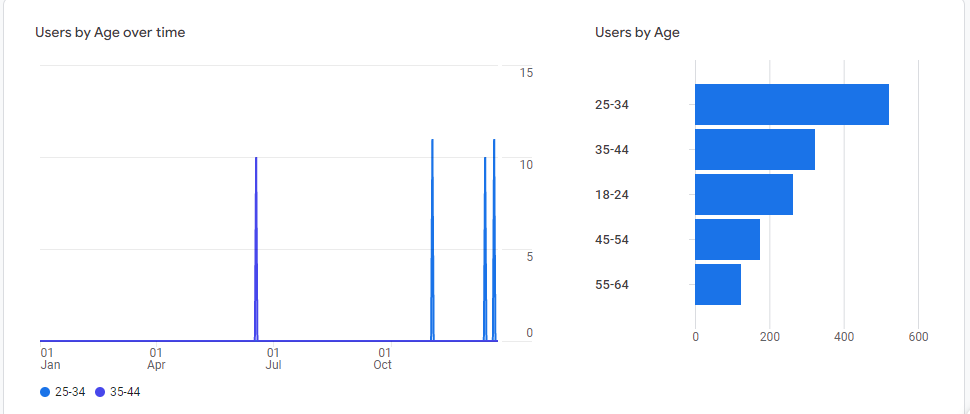Click the 01 Oct x-axis label
The width and height of the screenshot is (970, 414).
tap(383, 359)
